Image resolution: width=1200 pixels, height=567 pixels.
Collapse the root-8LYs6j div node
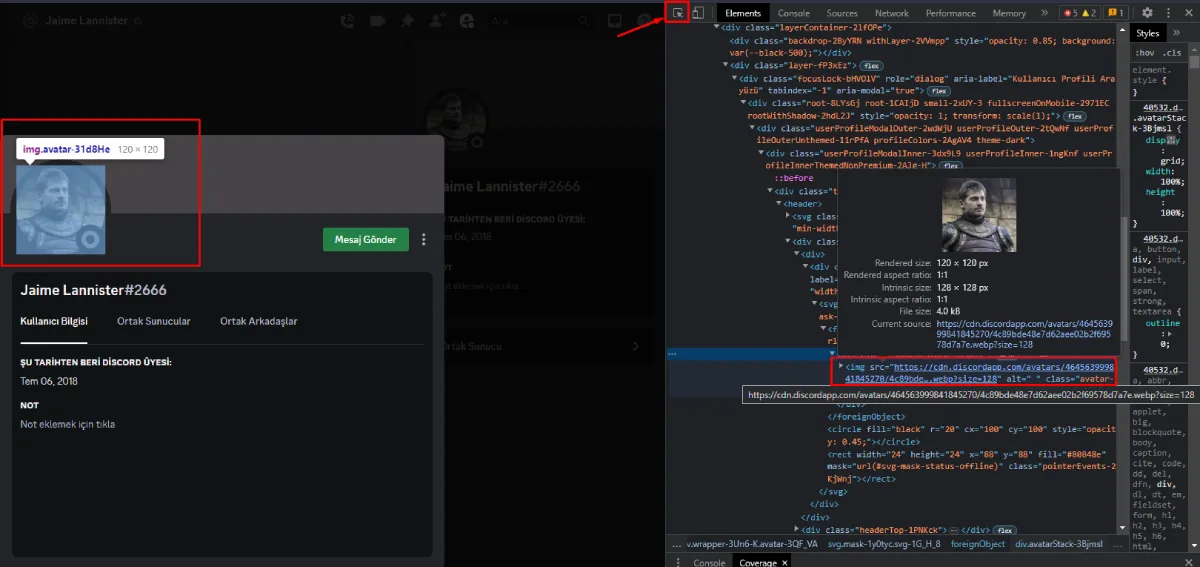pyautogui.click(x=743, y=102)
